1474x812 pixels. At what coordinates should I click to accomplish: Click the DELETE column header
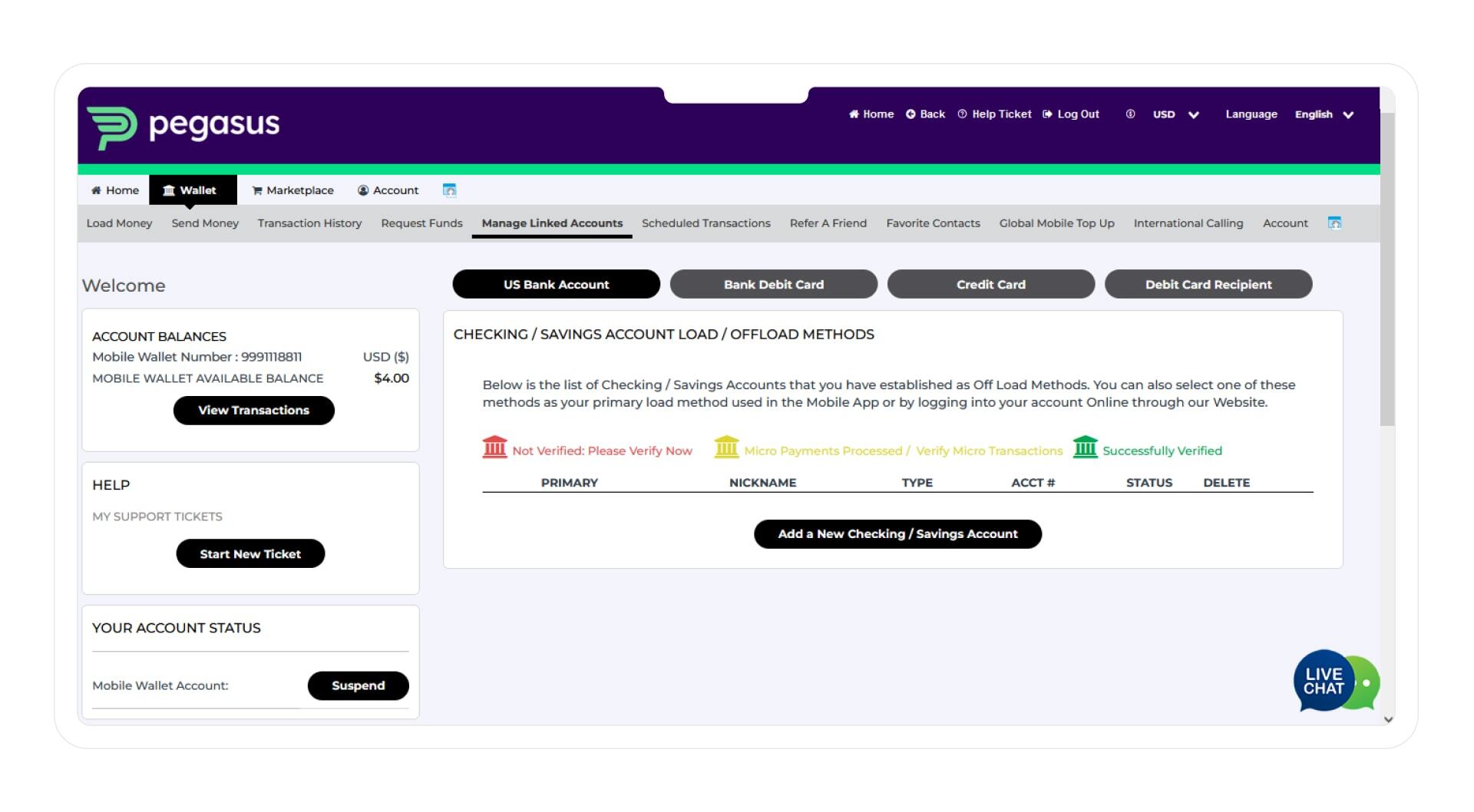click(1226, 482)
